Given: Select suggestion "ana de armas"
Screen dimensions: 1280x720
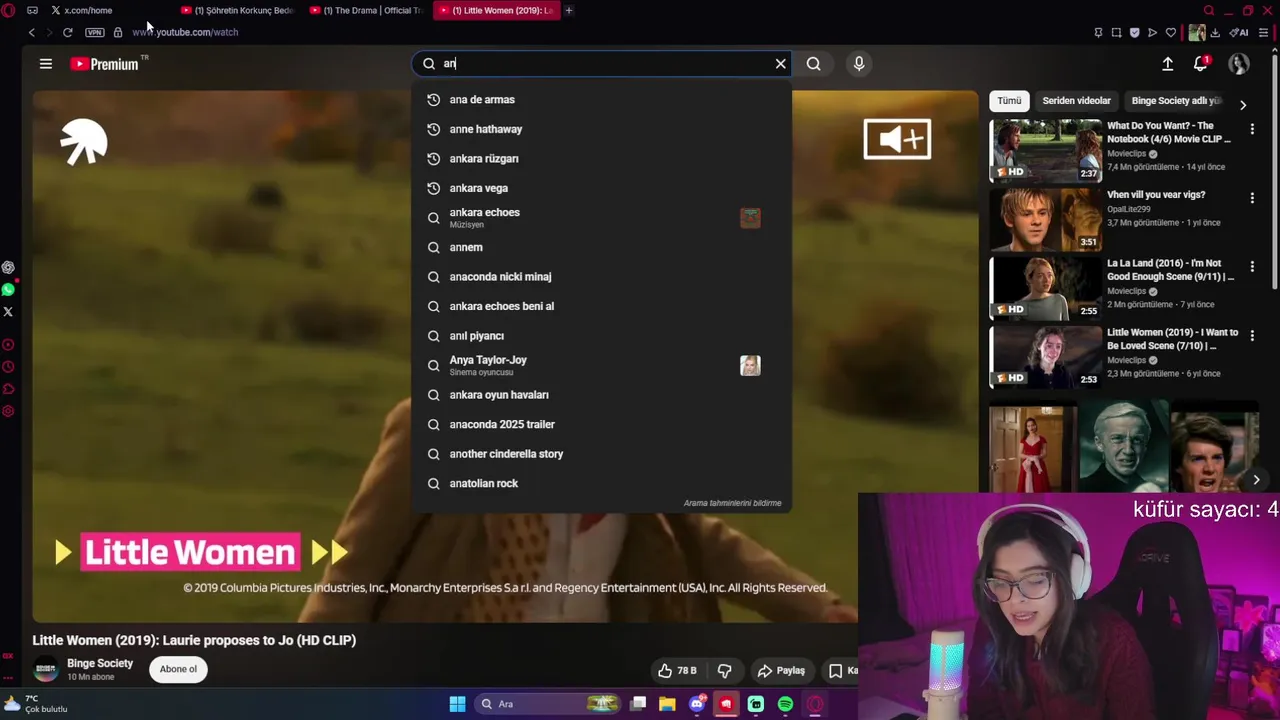Looking at the screenshot, I should tap(601, 100).
